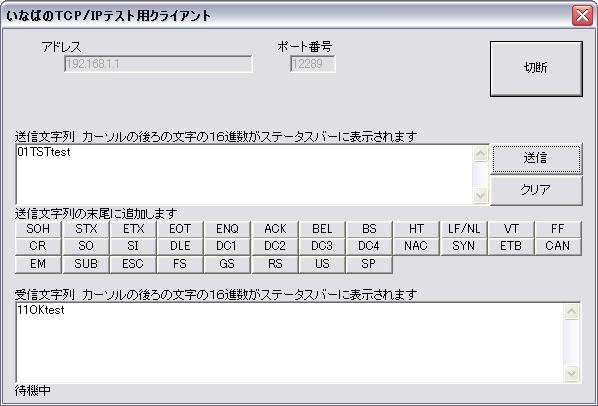Insert CR carriage return code
The height and width of the screenshot is (406, 598).
38,246
